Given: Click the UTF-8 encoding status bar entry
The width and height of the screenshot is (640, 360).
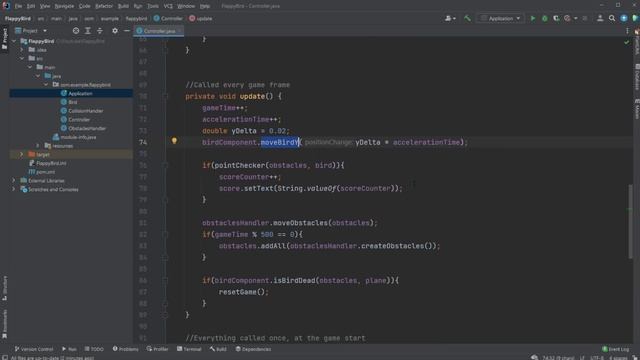Looking at the screenshot, I should [596, 358].
